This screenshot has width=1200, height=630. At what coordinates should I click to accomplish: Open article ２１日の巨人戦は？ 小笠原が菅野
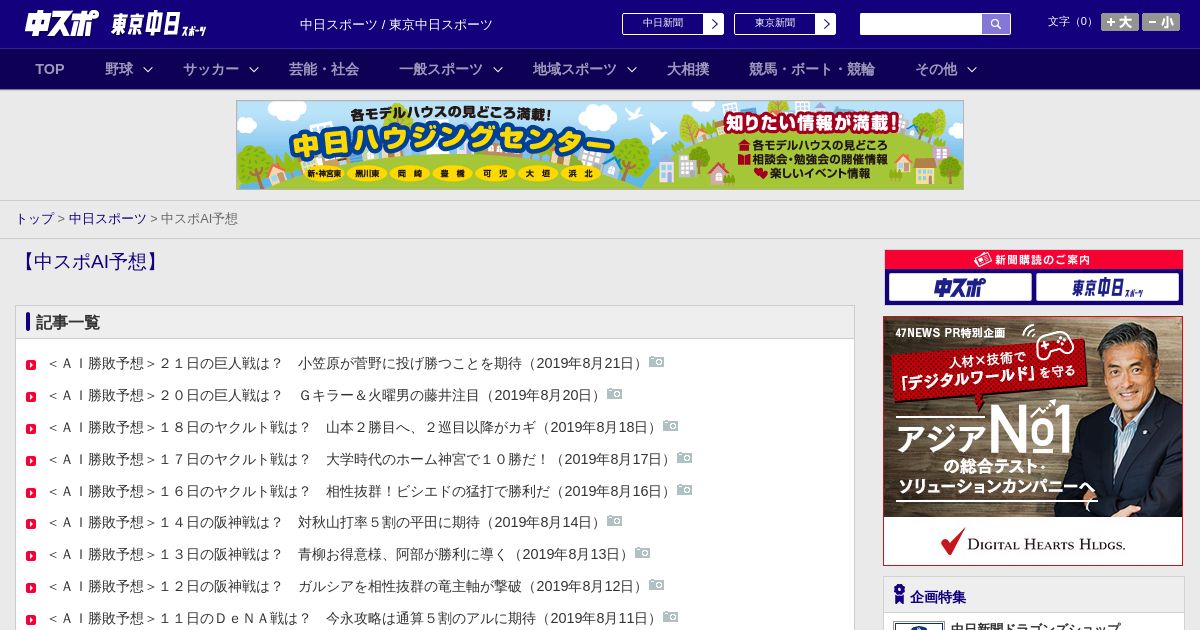[x=346, y=363]
